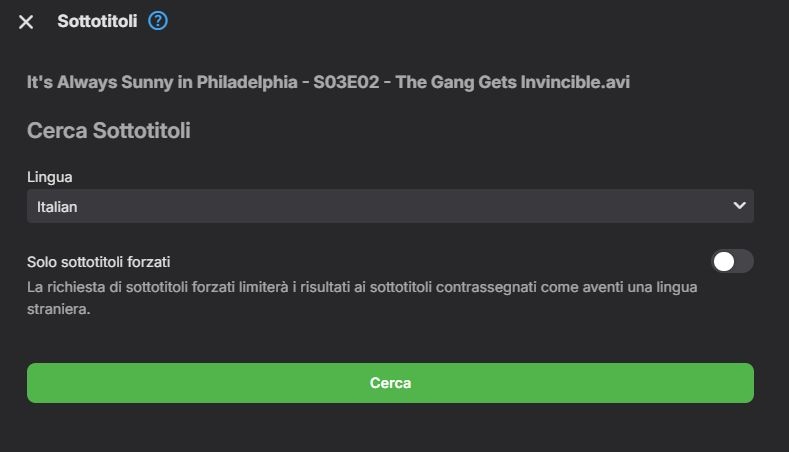Viewport: 789px width, 452px height.
Task: Click The Gang Gets Invincible.avi text
Action: click(x=513, y=82)
